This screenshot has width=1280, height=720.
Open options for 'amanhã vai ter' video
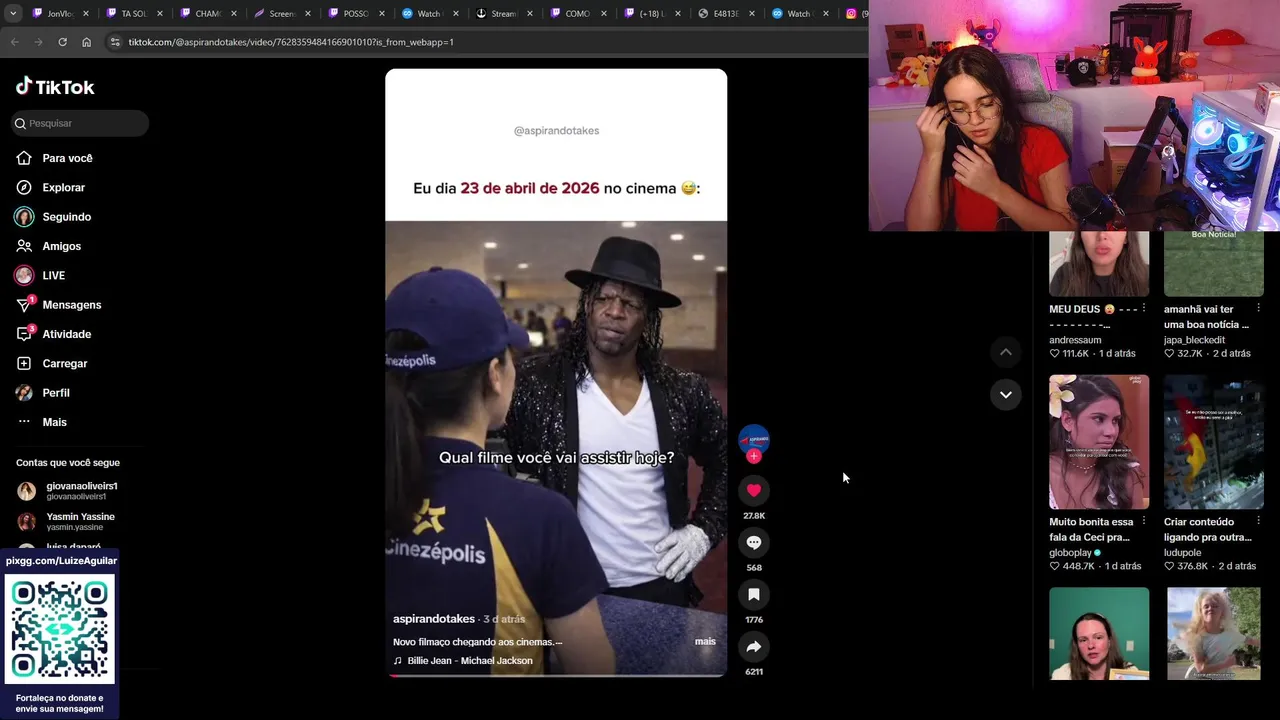click(1259, 309)
